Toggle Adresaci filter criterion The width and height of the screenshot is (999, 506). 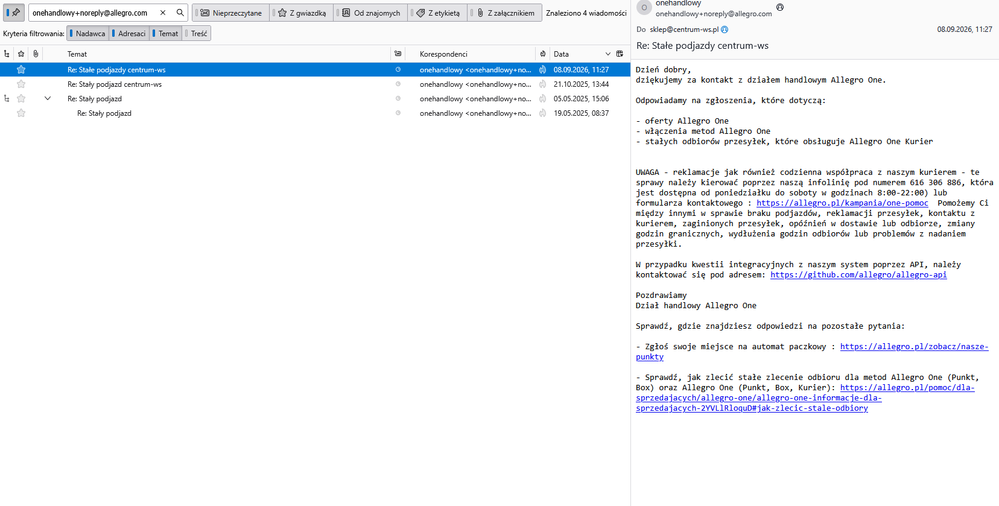click(129, 33)
